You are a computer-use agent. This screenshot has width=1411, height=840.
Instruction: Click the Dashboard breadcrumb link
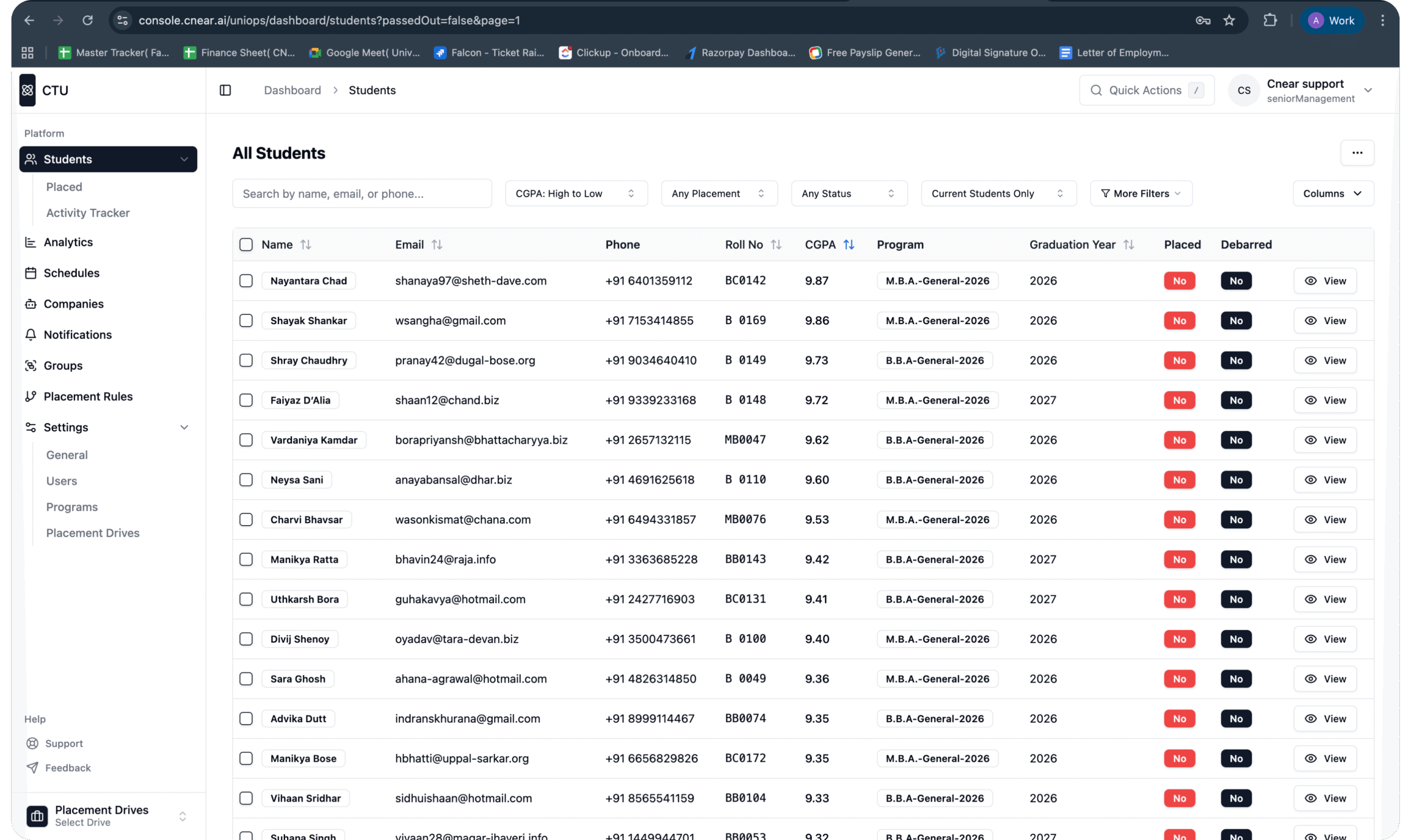click(292, 90)
